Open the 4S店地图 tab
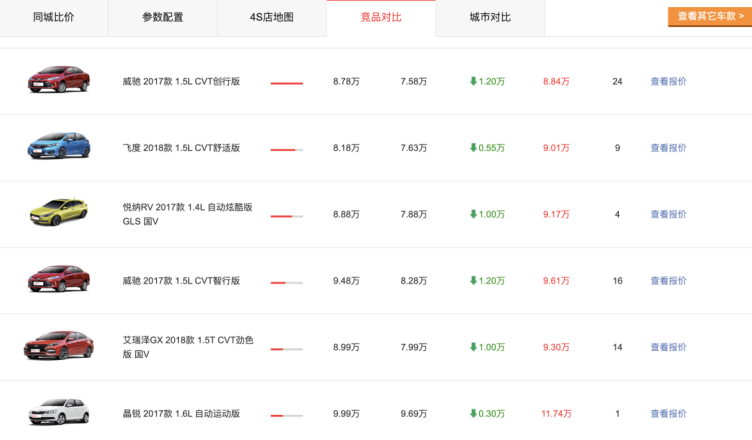This screenshot has width=752, height=440. [271, 18]
